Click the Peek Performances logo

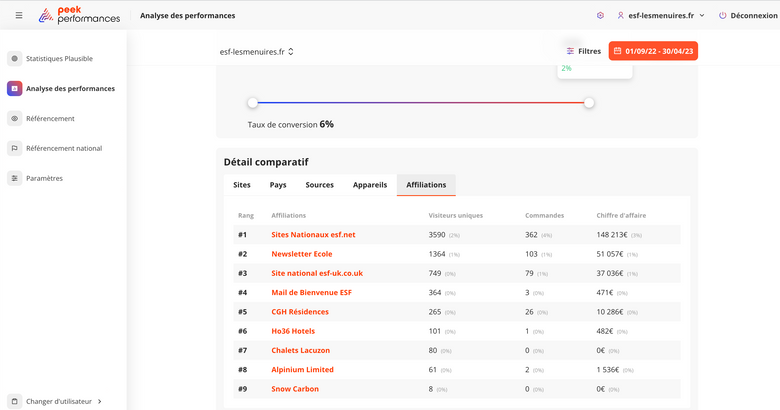click(x=80, y=15)
